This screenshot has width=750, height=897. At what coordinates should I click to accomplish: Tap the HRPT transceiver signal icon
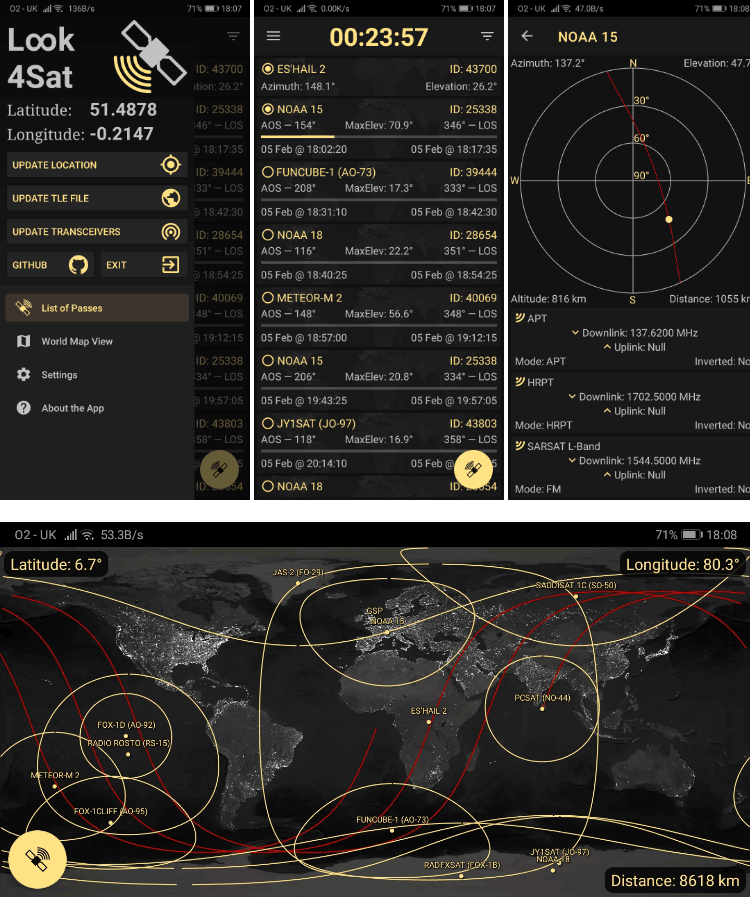coord(519,382)
